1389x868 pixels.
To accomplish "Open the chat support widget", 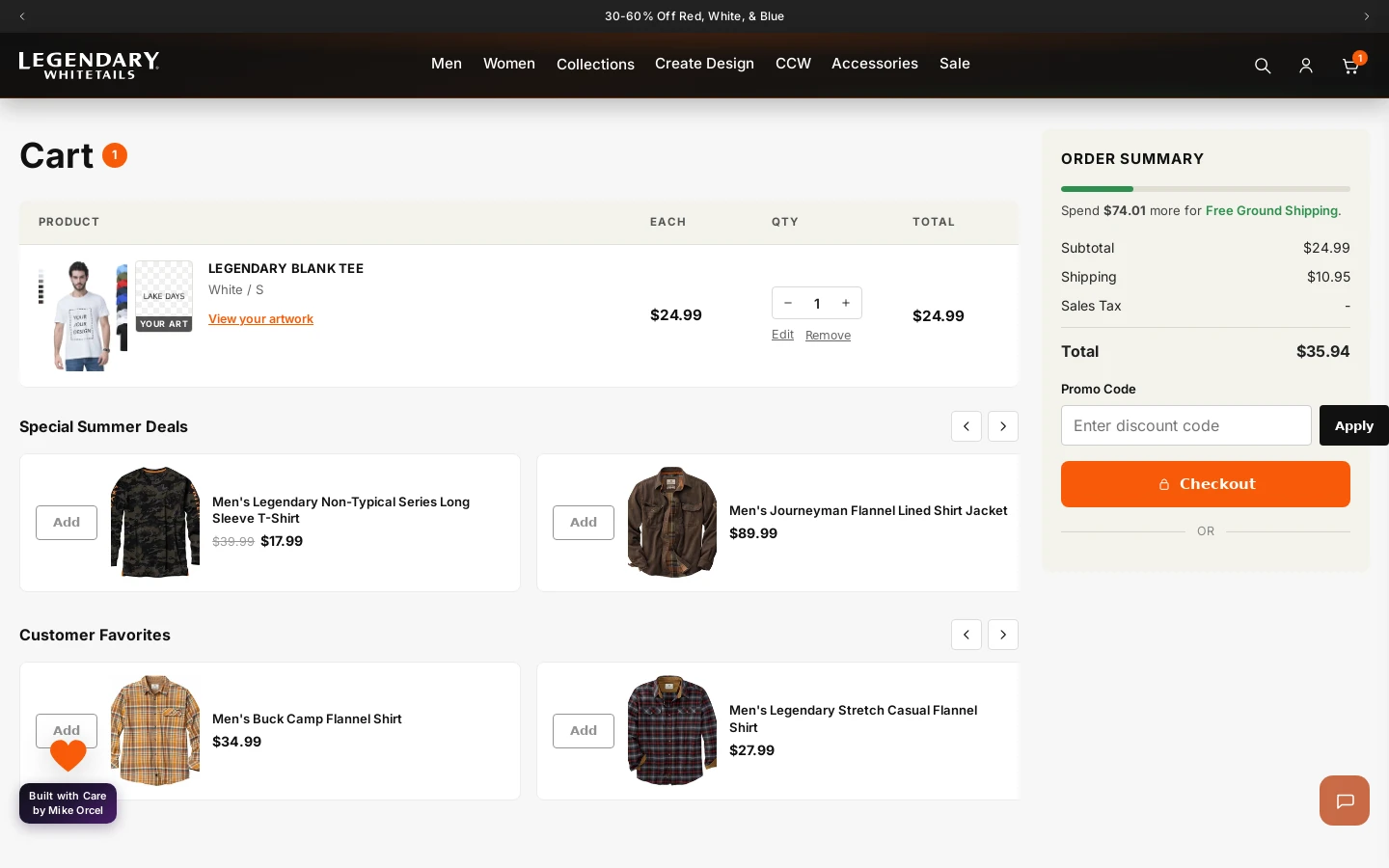I will 1345,800.
